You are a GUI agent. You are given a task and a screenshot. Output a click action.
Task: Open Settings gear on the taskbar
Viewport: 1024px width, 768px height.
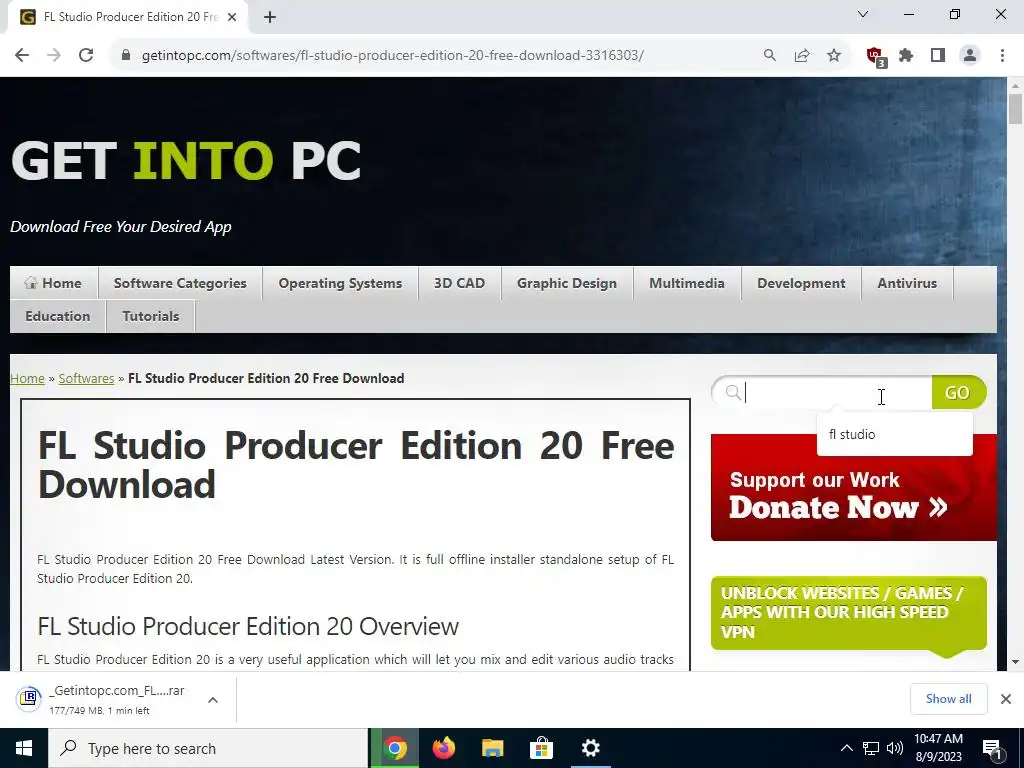point(590,748)
